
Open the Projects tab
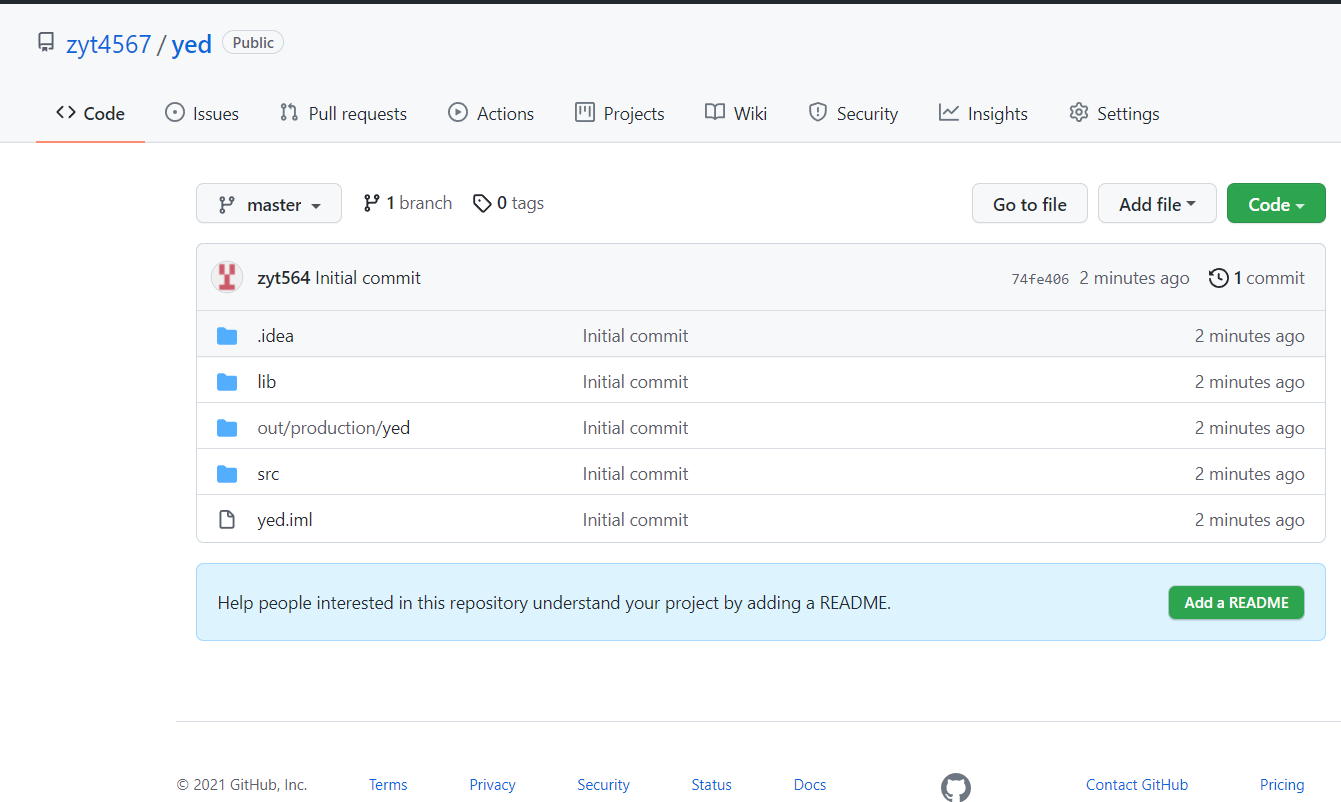coord(620,113)
